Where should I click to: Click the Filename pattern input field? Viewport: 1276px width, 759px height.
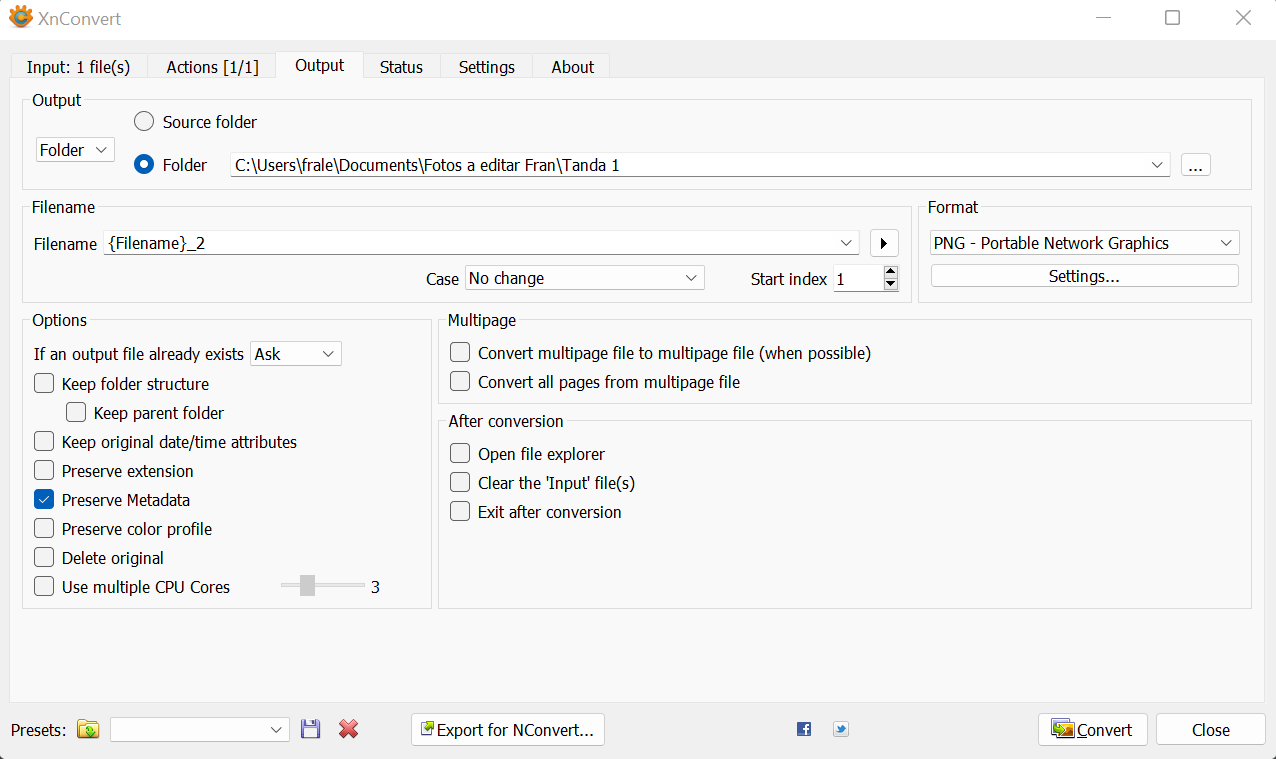(470, 243)
